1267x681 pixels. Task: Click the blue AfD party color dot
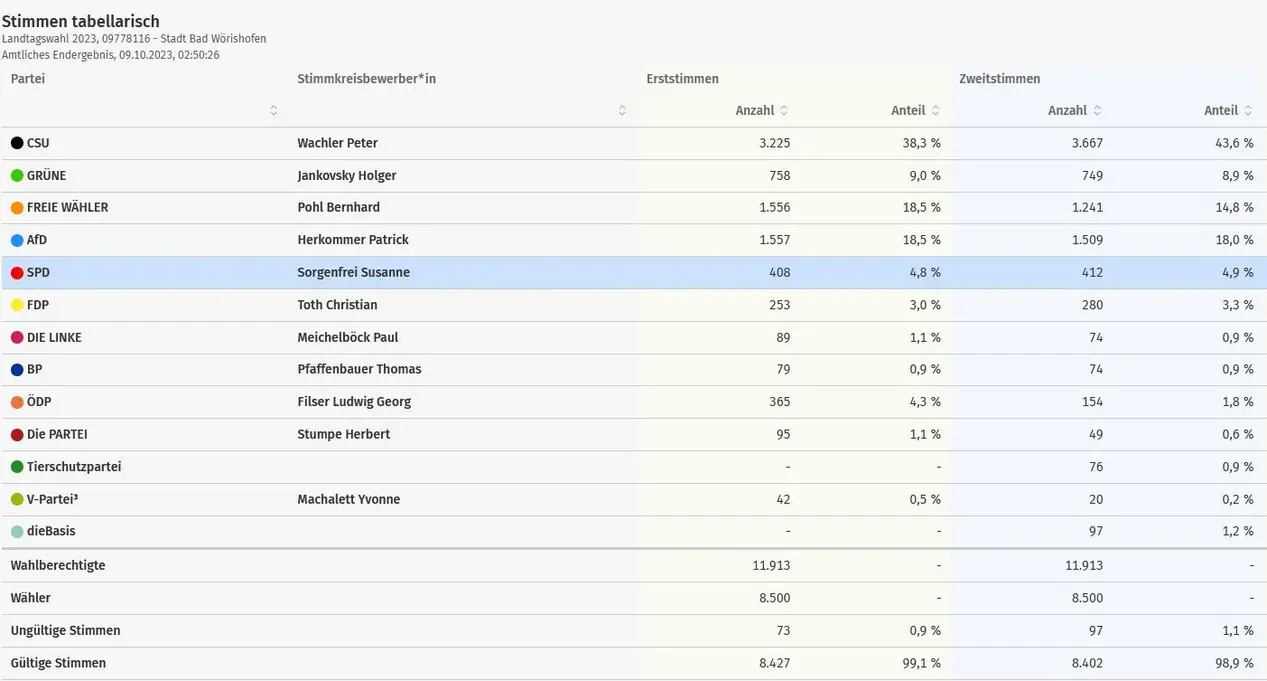[x=17, y=240]
